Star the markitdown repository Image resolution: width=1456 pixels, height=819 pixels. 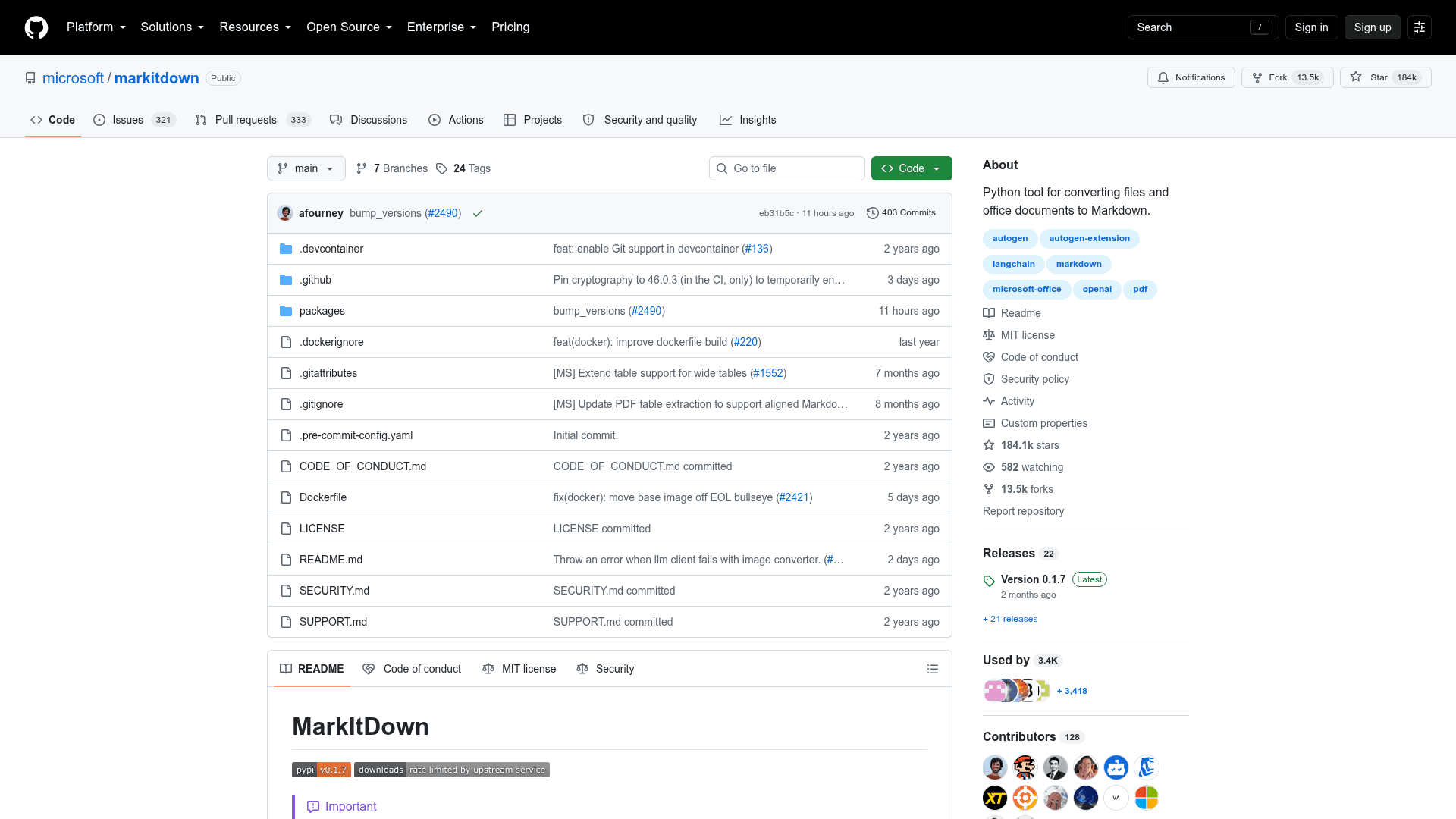[1385, 77]
